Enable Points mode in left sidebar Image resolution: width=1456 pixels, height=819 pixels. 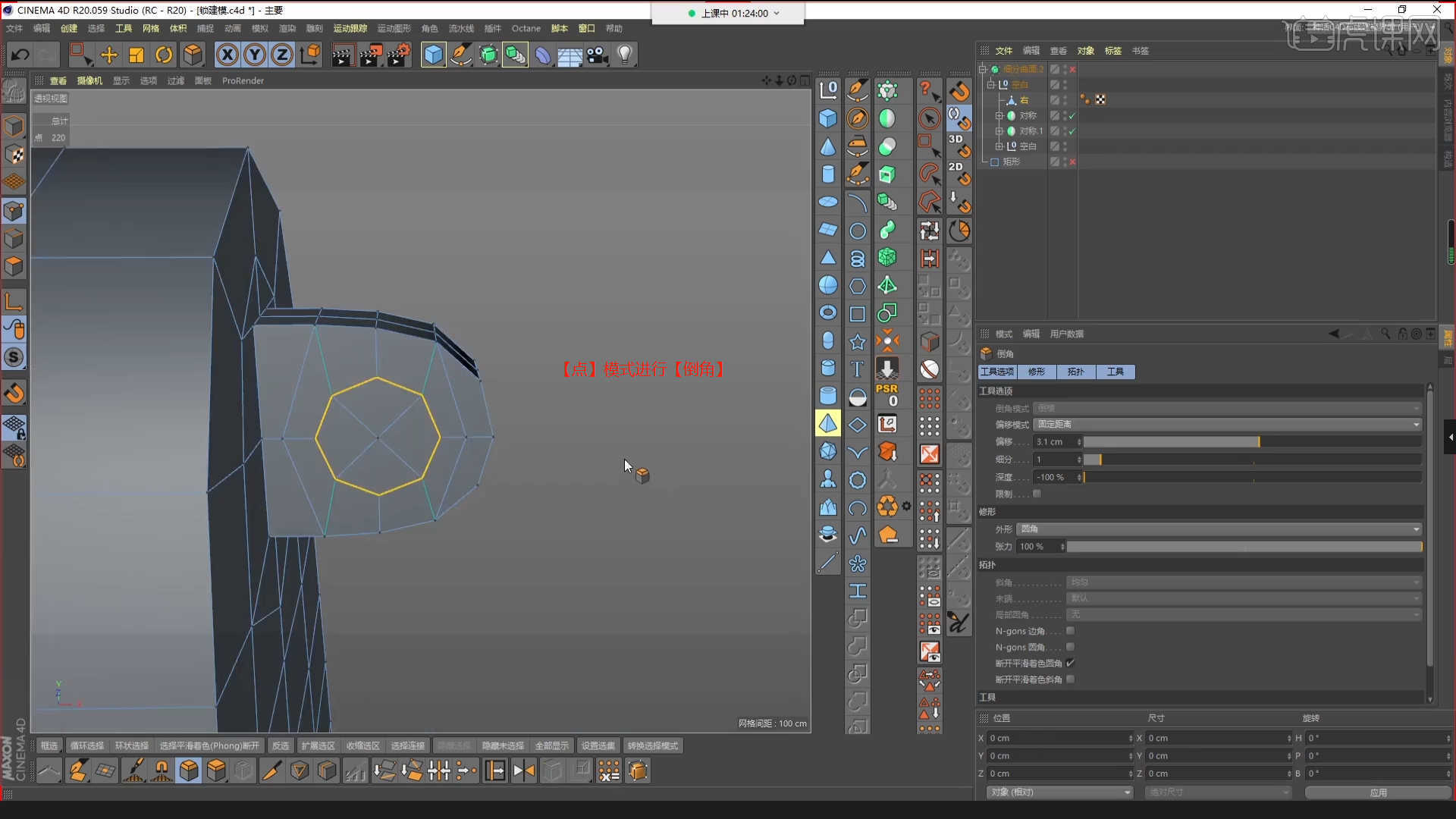14,211
